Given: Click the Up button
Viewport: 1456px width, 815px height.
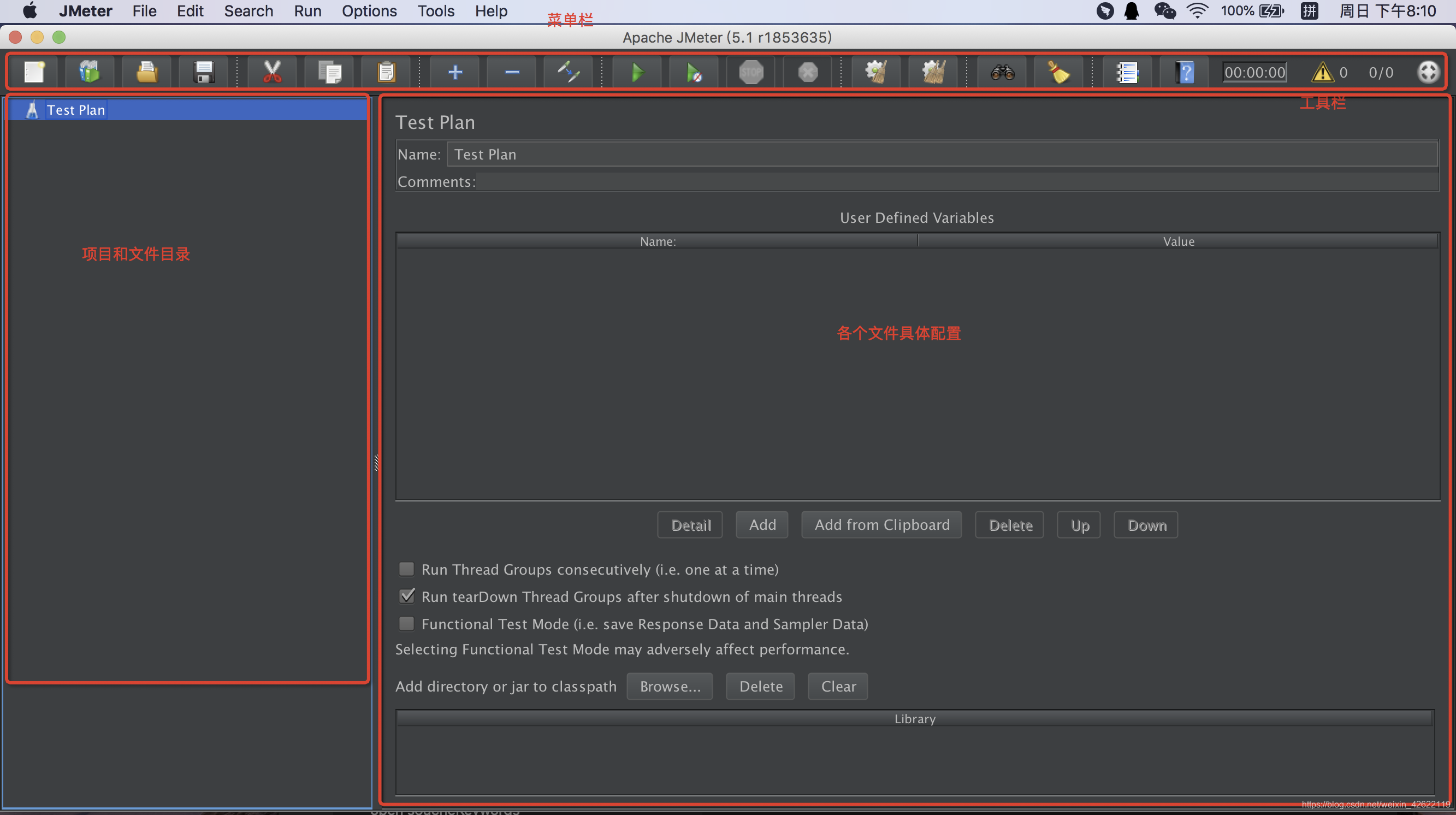Looking at the screenshot, I should tap(1080, 525).
